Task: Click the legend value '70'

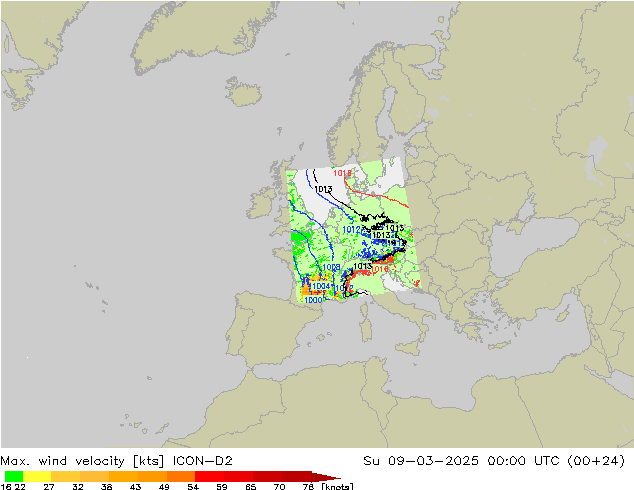Action: [x=279, y=486]
